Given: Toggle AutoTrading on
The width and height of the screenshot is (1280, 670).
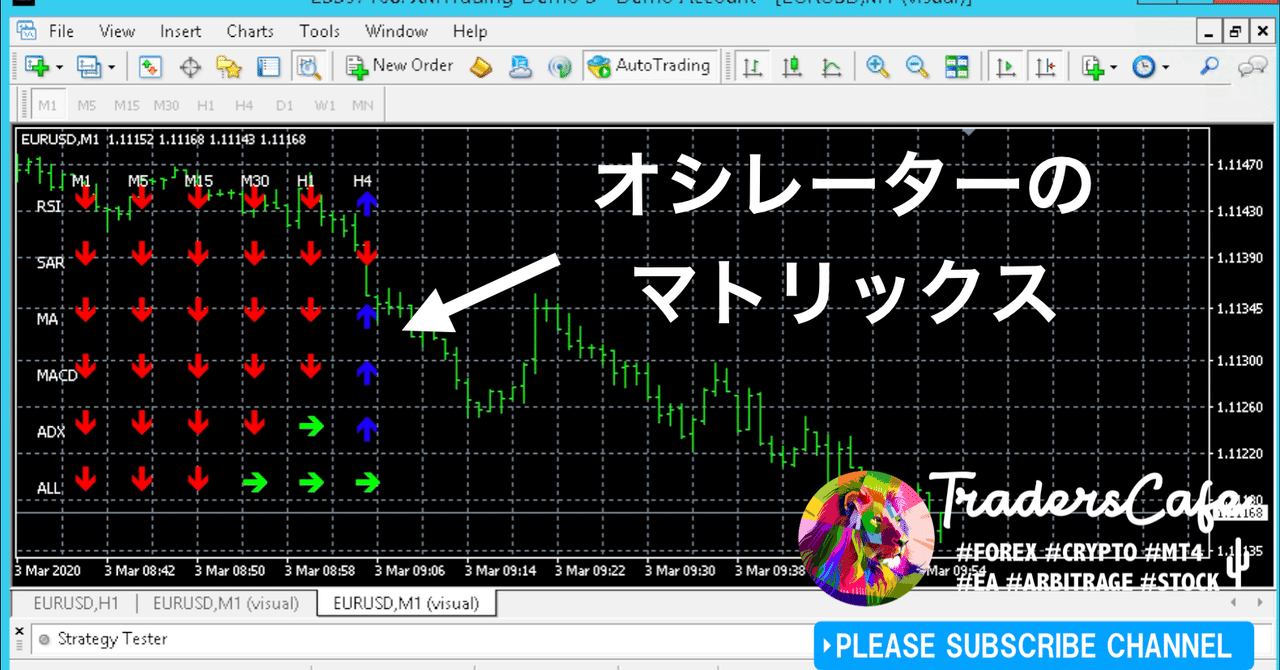Looking at the screenshot, I should (651, 66).
